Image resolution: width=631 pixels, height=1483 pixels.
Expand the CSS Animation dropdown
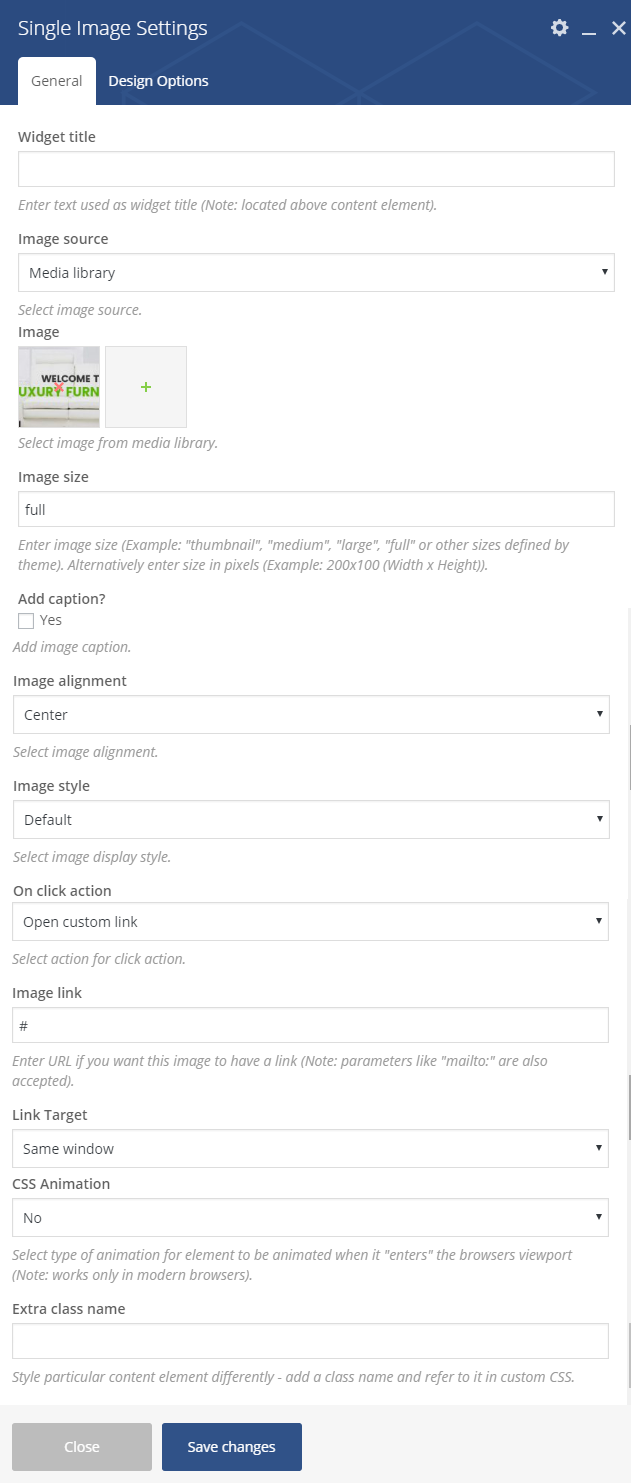310,1218
